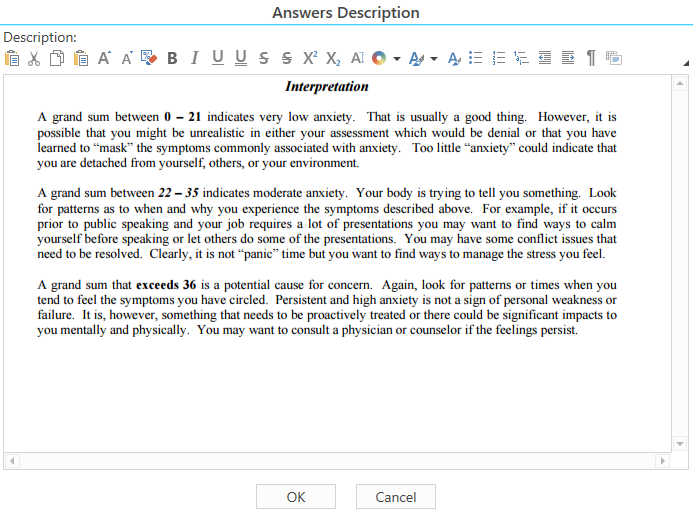Click the vertical scrollbar down arrow
The image size is (694, 518).
(680, 443)
